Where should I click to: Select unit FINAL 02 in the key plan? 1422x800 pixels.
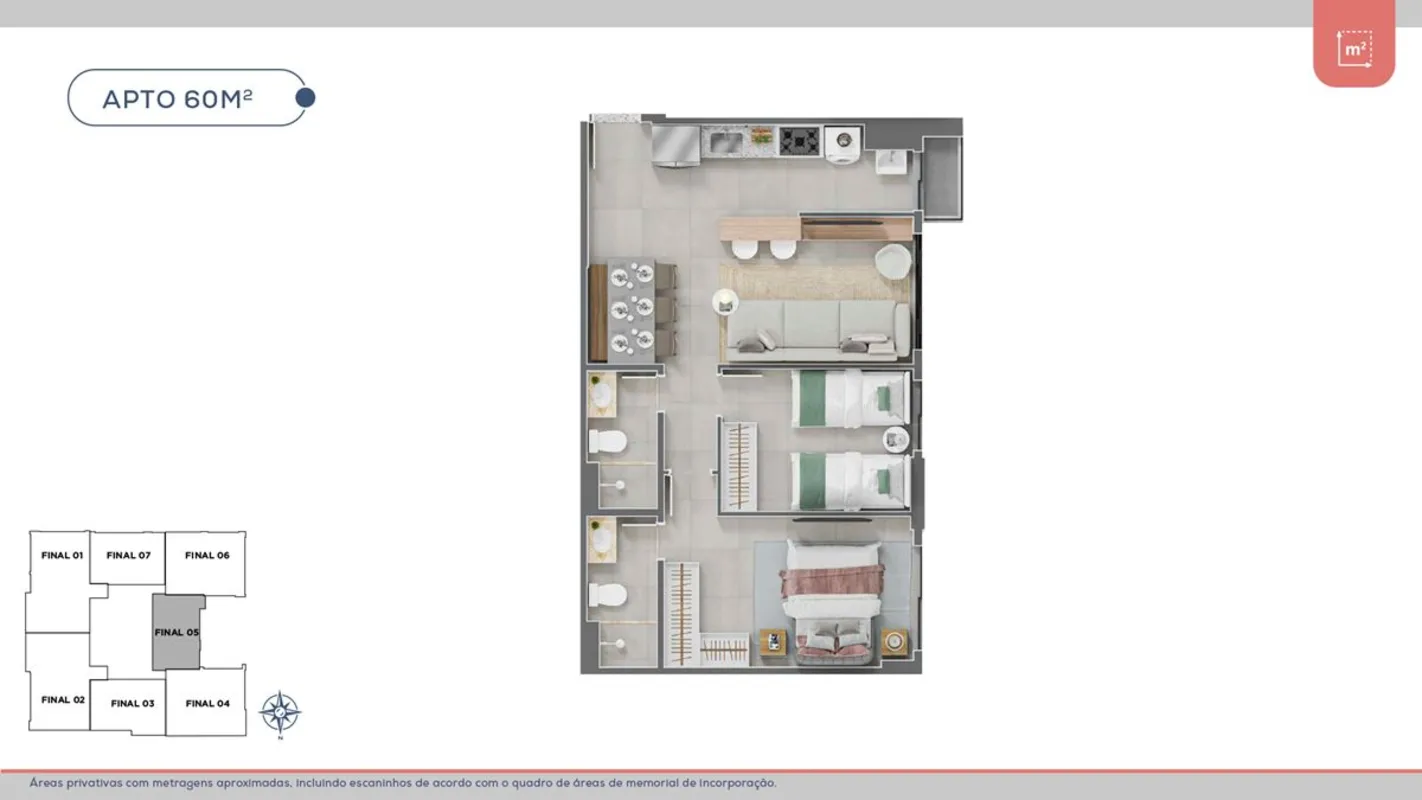(x=62, y=700)
